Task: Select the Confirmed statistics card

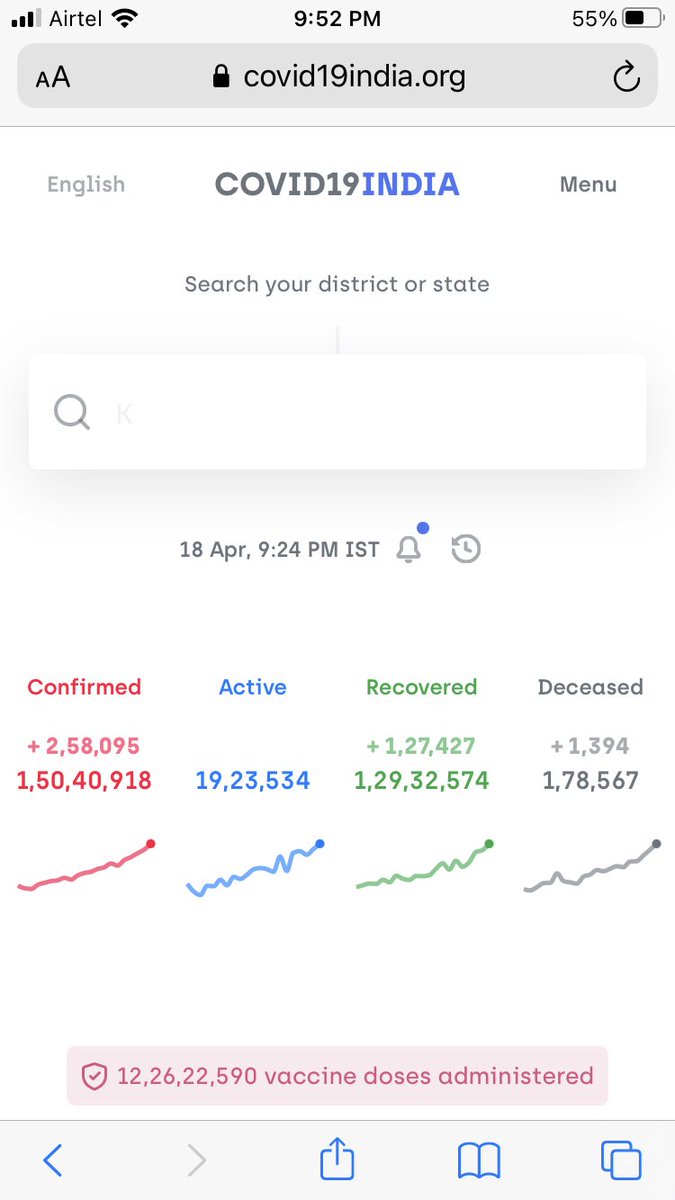Action: pyautogui.click(x=85, y=785)
